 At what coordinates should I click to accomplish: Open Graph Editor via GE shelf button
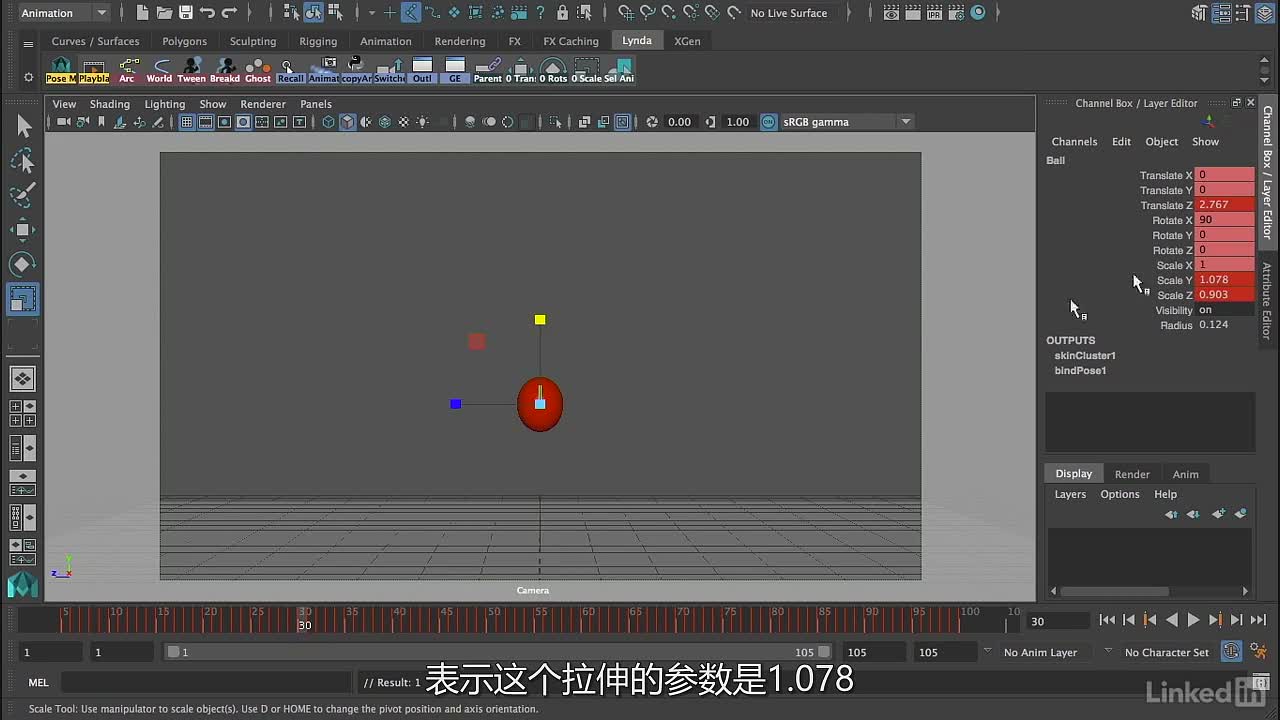point(455,70)
